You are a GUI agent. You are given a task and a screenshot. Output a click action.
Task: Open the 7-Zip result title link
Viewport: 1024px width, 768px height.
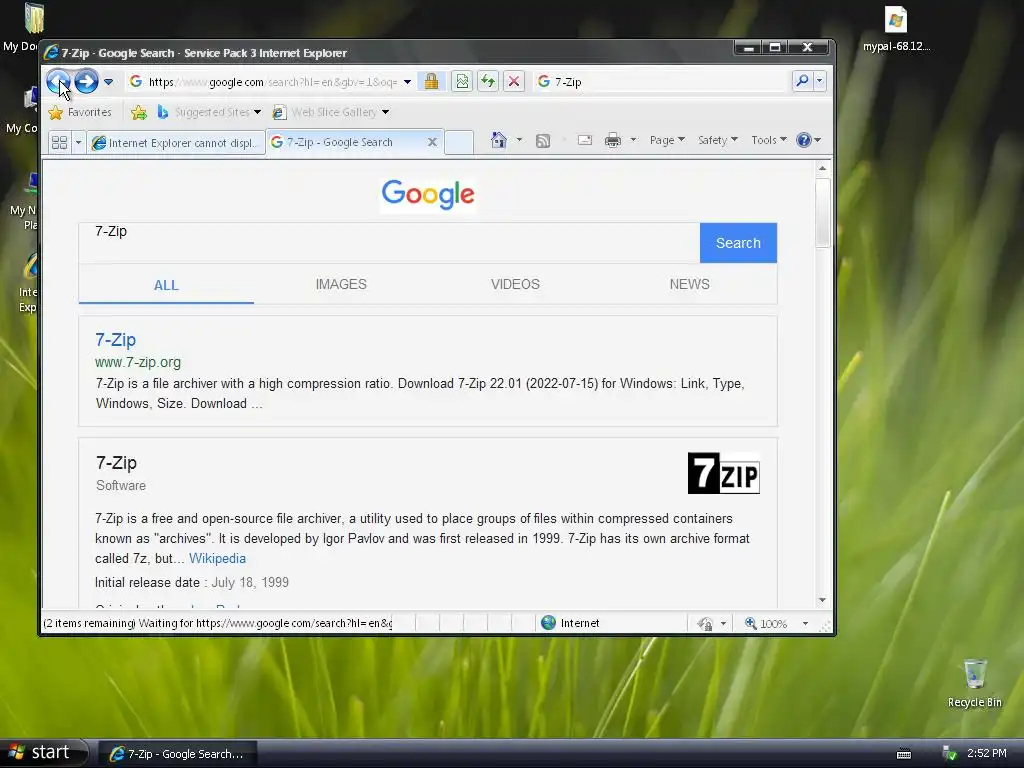pyautogui.click(x=116, y=340)
